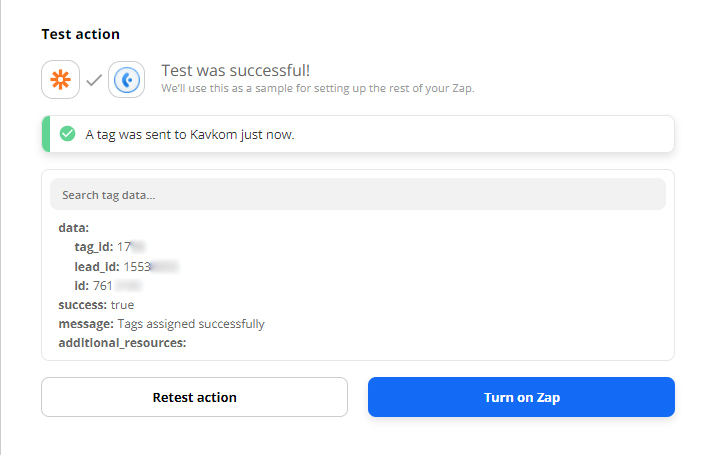The height and width of the screenshot is (455, 715).
Task: Click the green success check icon
Action: 67,134
